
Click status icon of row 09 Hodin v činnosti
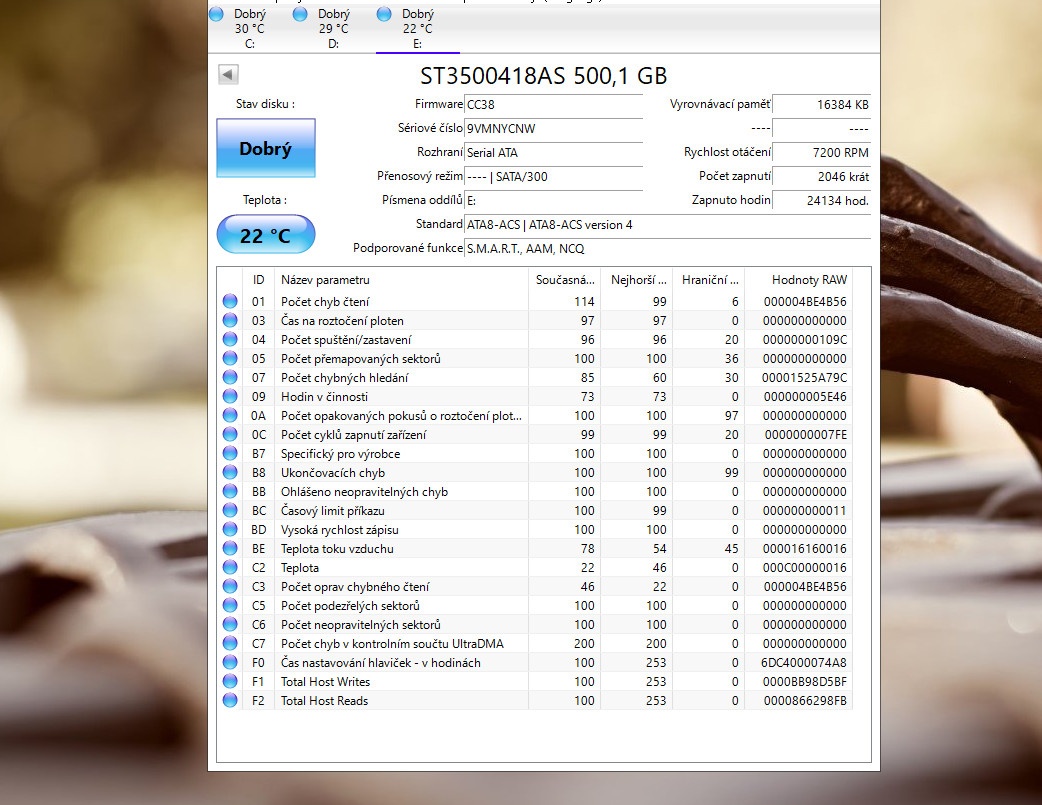click(230, 396)
